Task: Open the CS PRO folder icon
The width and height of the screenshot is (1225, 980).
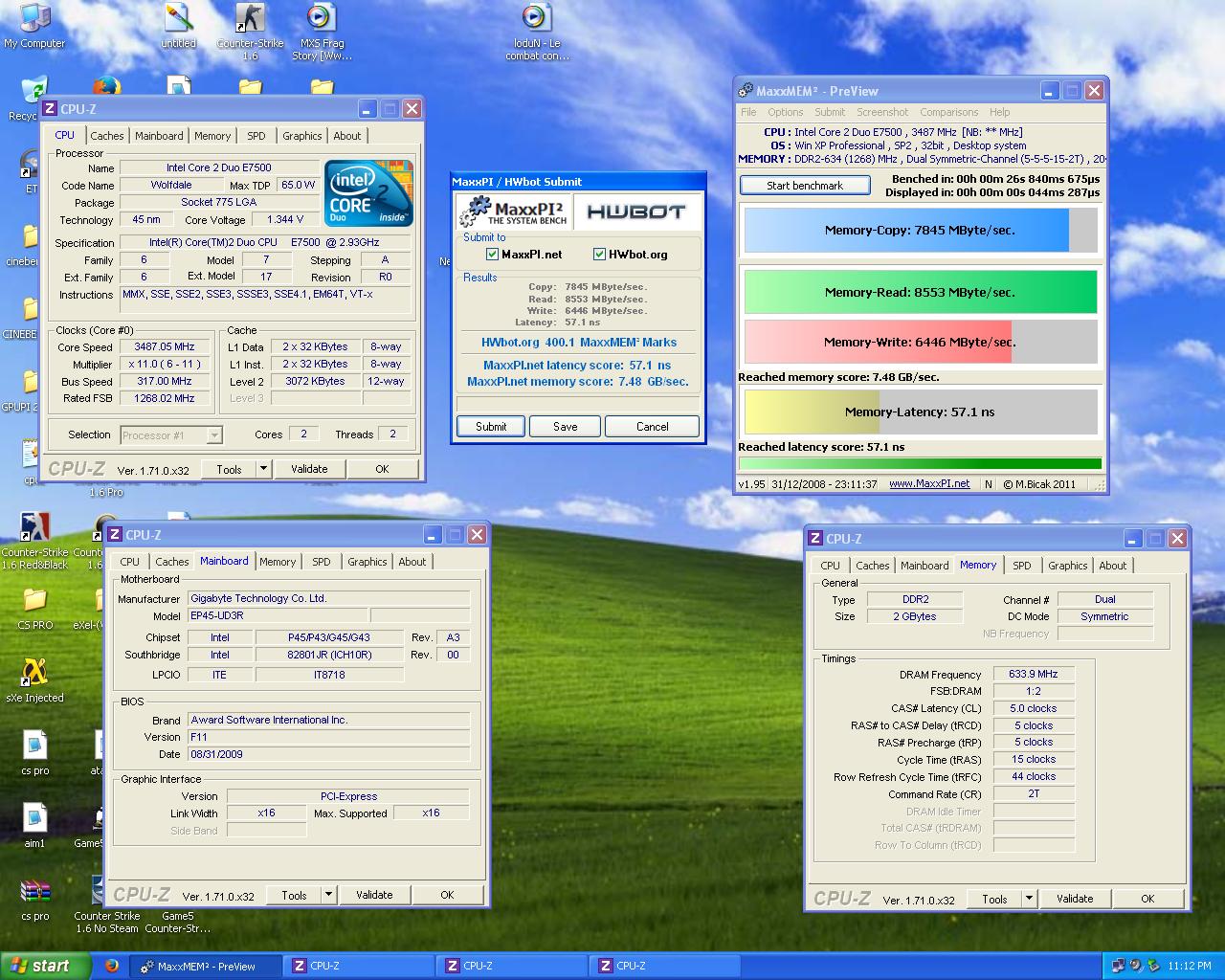Action: pos(34,608)
